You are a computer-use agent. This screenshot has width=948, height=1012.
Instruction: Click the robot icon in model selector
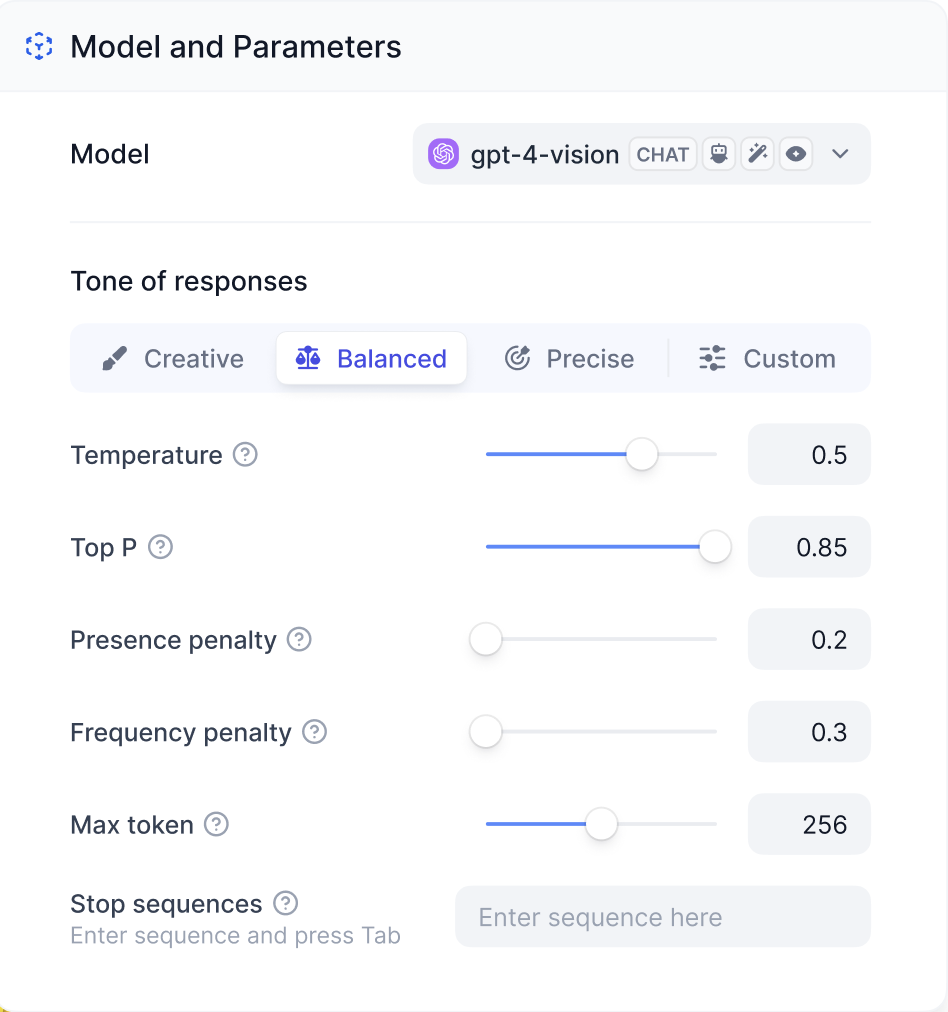[718, 154]
